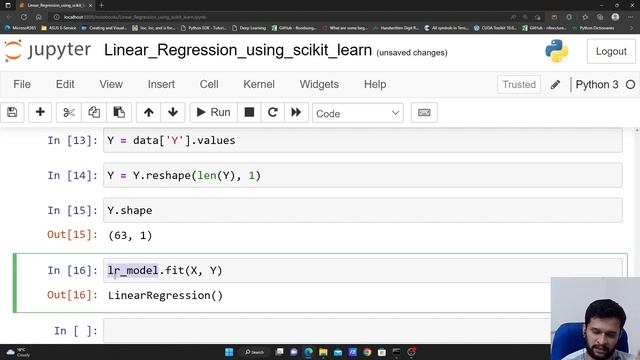Open the Mail app from the taskbar
Image resolution: width=640 pixels, height=360 pixels.
coord(338,352)
